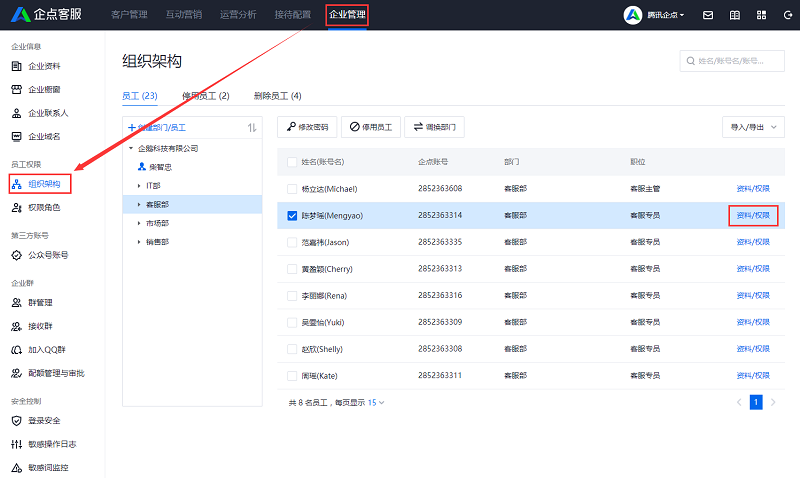The image size is (800, 478).
Task: Open 资料/权限 link for 范嘉祎(Jason)
Action: coord(753,242)
